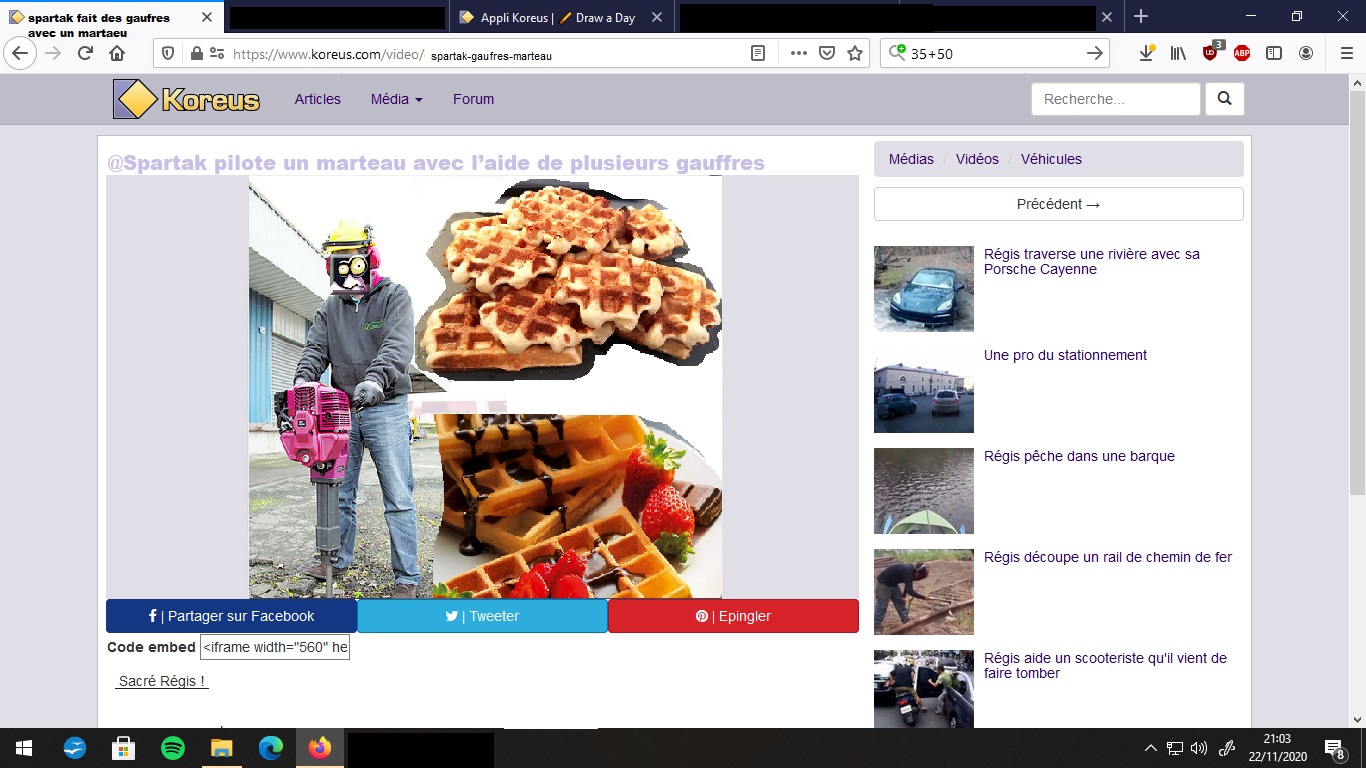1366x768 pixels.
Task: Open the Forum menu item
Action: [x=473, y=99]
